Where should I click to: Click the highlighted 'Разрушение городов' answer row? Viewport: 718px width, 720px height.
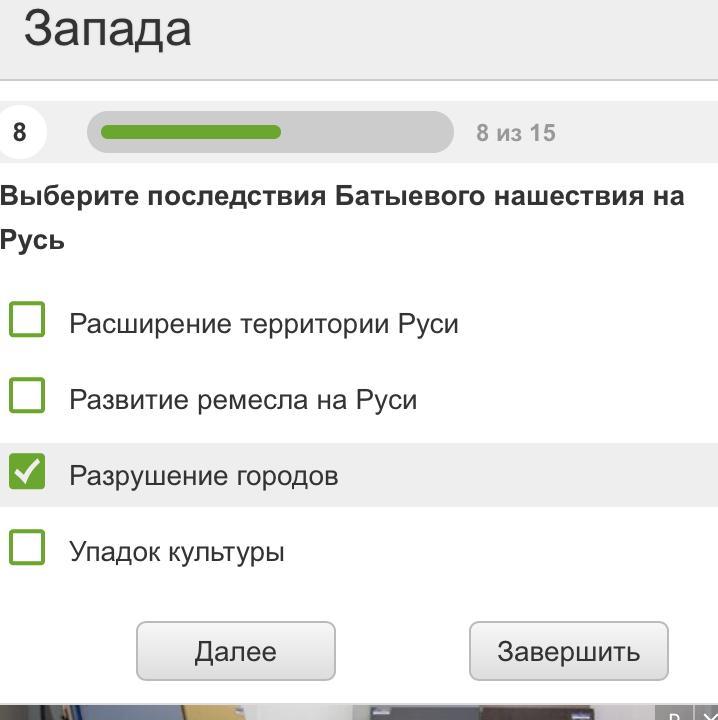pyautogui.click(x=359, y=475)
